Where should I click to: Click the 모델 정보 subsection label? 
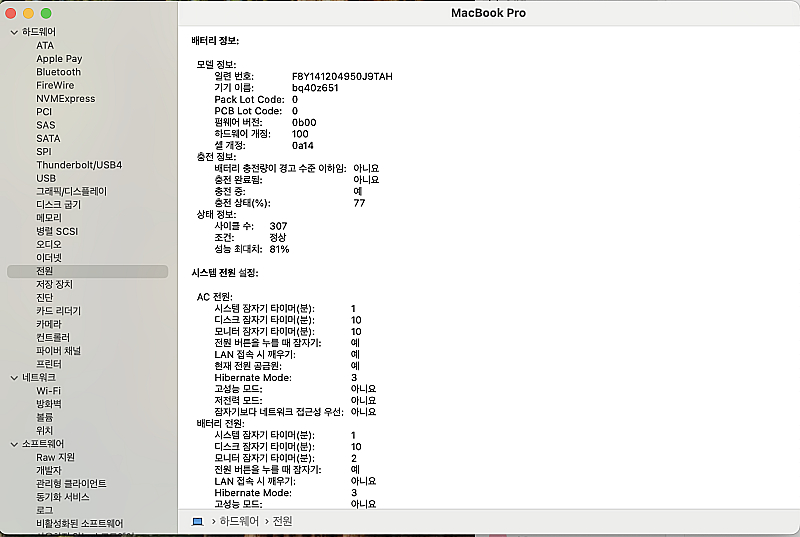click(x=216, y=65)
